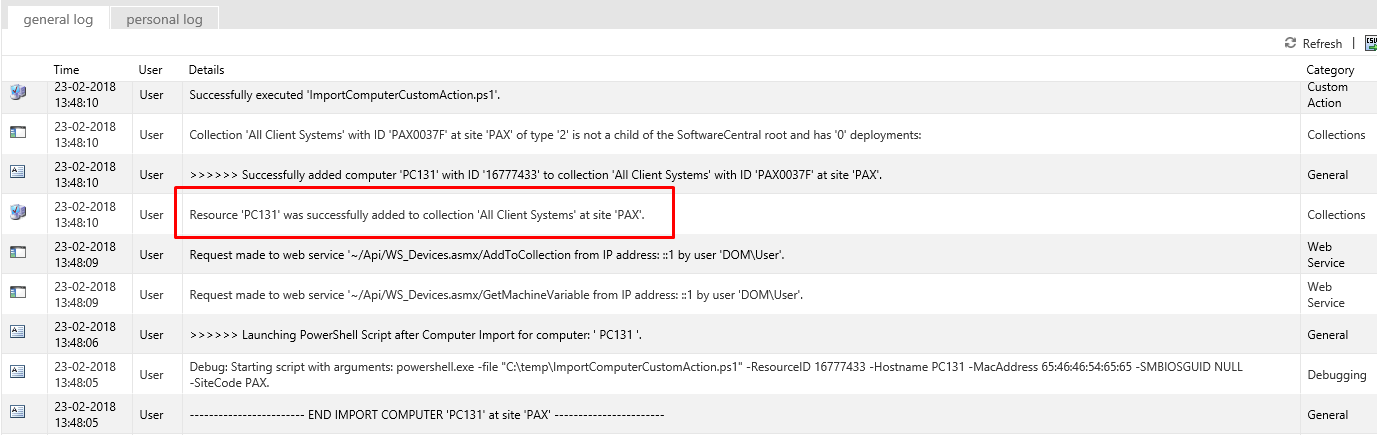
Task: Click the Details column header
Action: click(206, 70)
